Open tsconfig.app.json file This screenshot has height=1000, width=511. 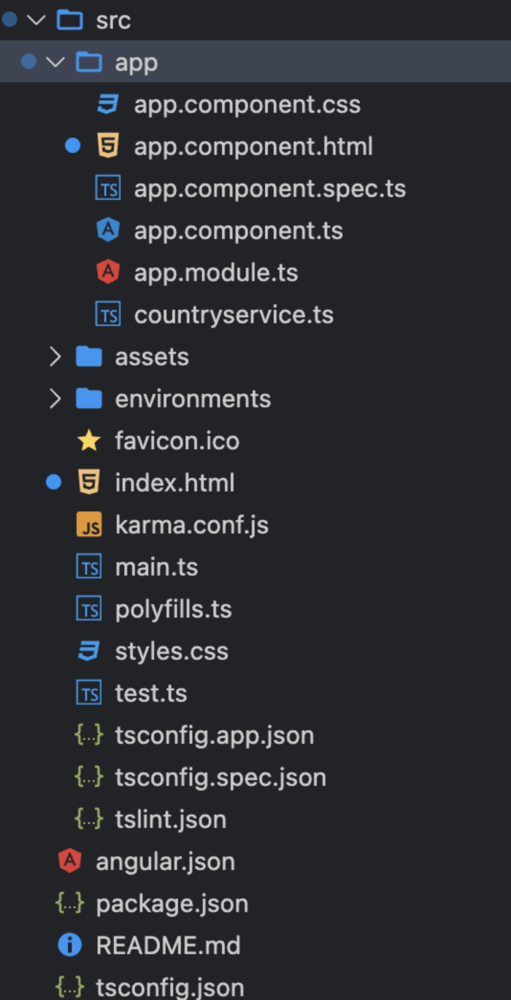214,736
